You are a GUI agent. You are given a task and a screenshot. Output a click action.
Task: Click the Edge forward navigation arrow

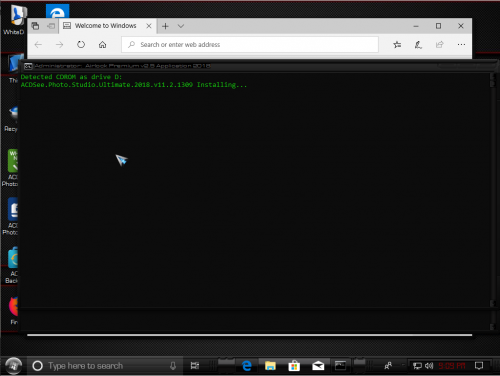coord(59,45)
